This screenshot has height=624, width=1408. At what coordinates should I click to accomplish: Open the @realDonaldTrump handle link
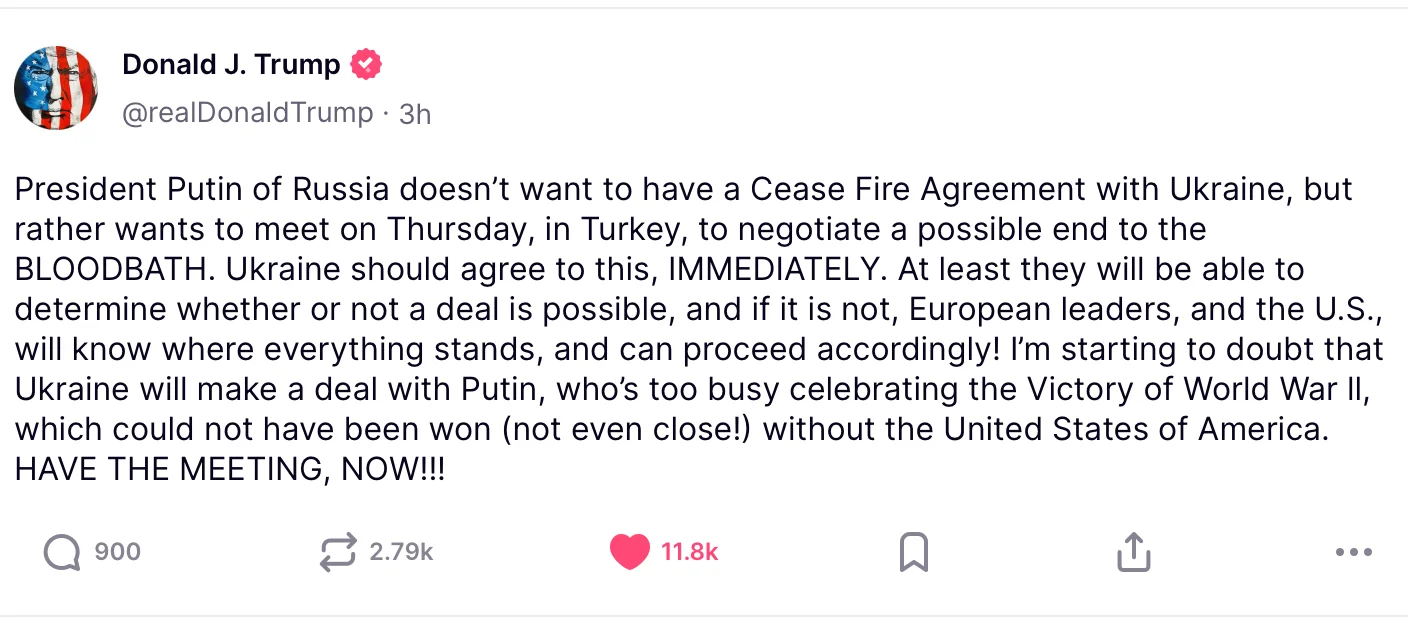247,113
